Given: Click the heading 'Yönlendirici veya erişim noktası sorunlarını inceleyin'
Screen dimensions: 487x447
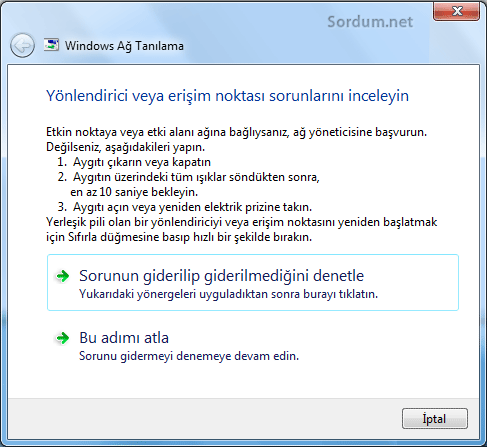Looking at the screenshot, I should point(227,96).
